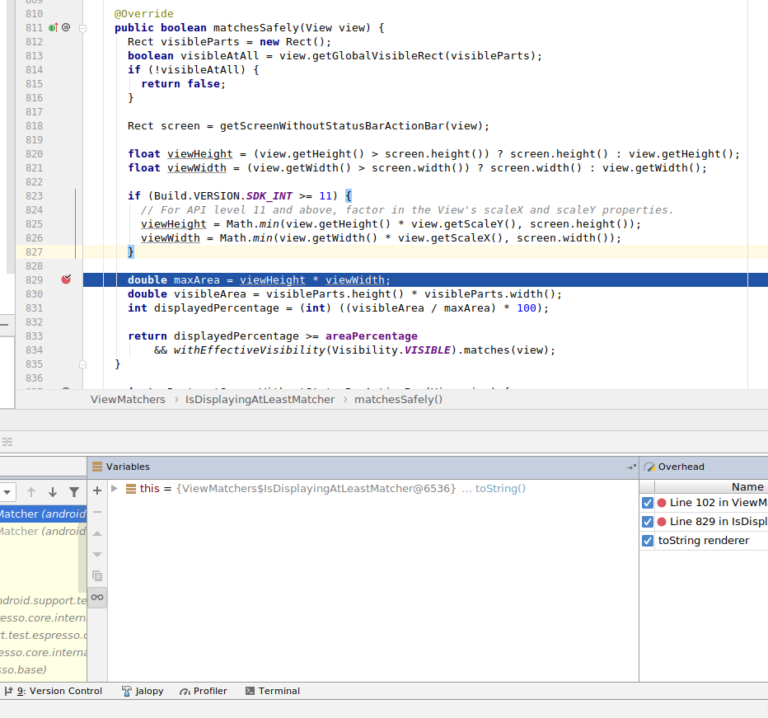768x718 pixels.
Task: Uncheck the 'Line 829 in IsDispl' overhead checkbox
Action: pos(648,522)
